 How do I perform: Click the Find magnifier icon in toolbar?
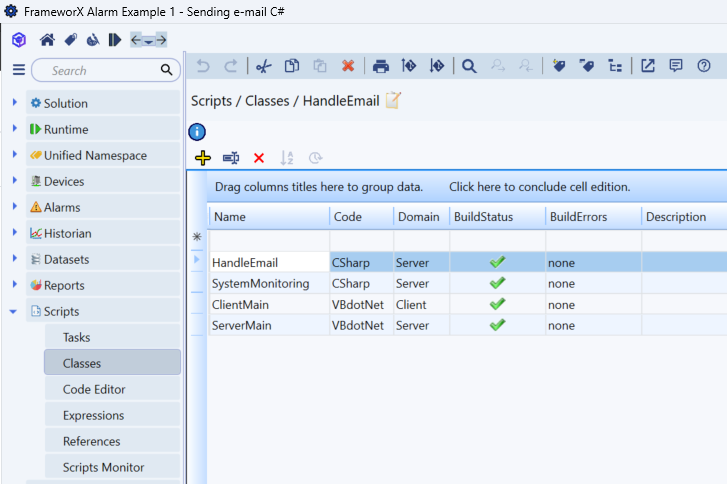[x=469, y=66]
